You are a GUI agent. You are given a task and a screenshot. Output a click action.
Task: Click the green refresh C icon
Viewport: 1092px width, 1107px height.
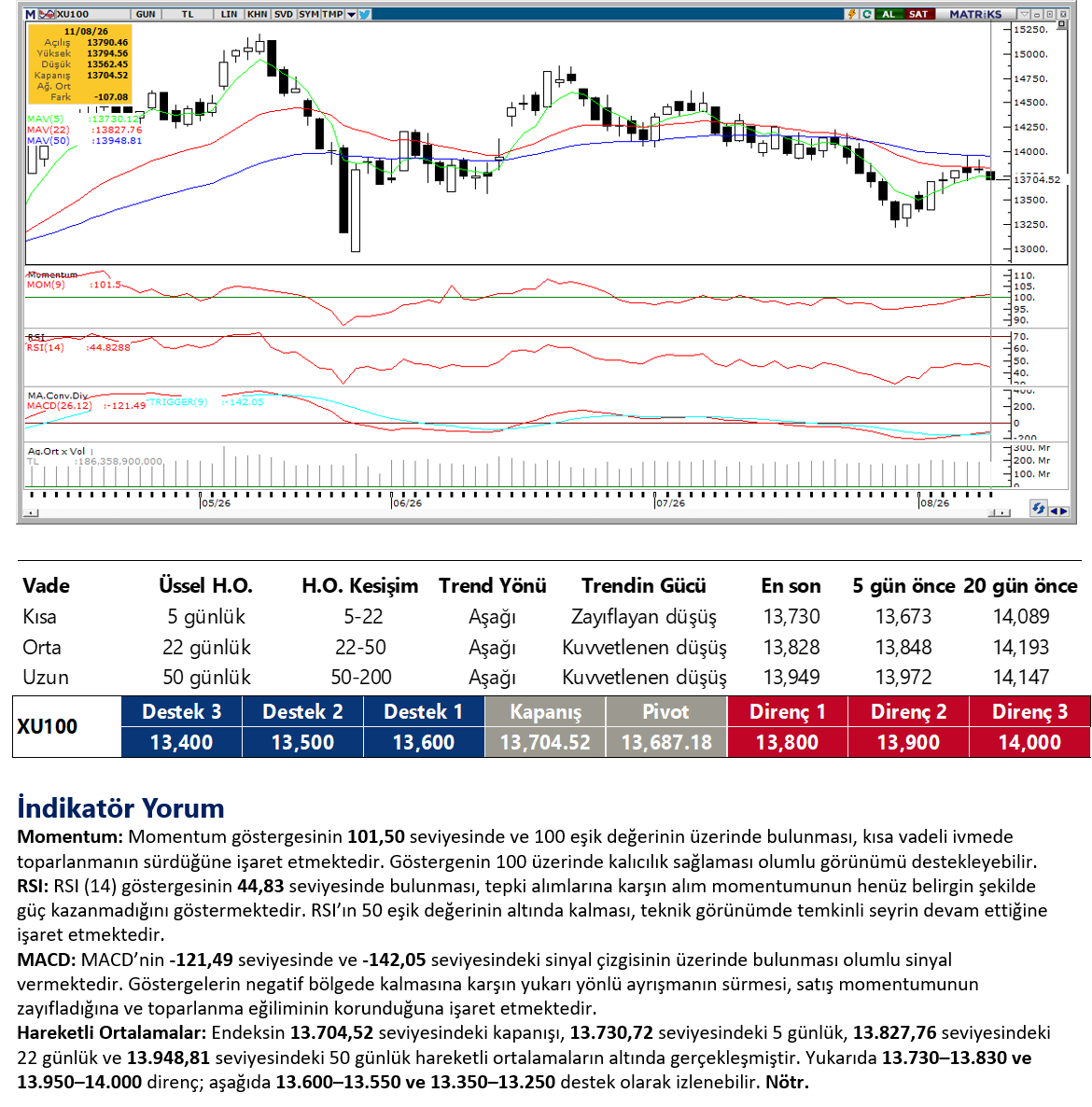click(866, 14)
